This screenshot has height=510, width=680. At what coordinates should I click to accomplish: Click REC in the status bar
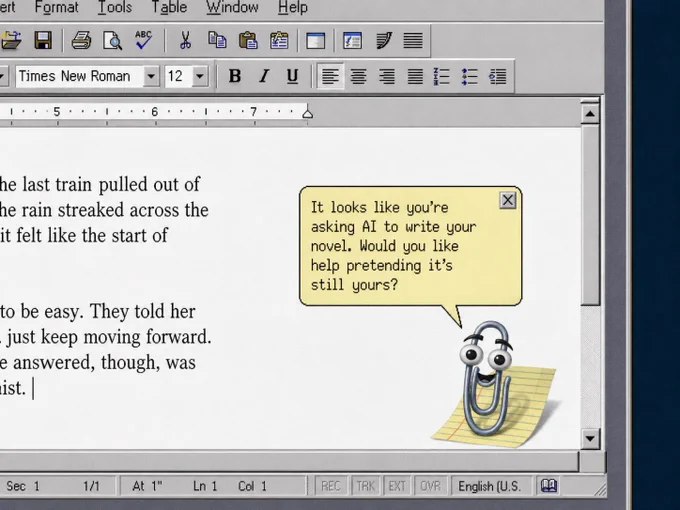[330, 486]
